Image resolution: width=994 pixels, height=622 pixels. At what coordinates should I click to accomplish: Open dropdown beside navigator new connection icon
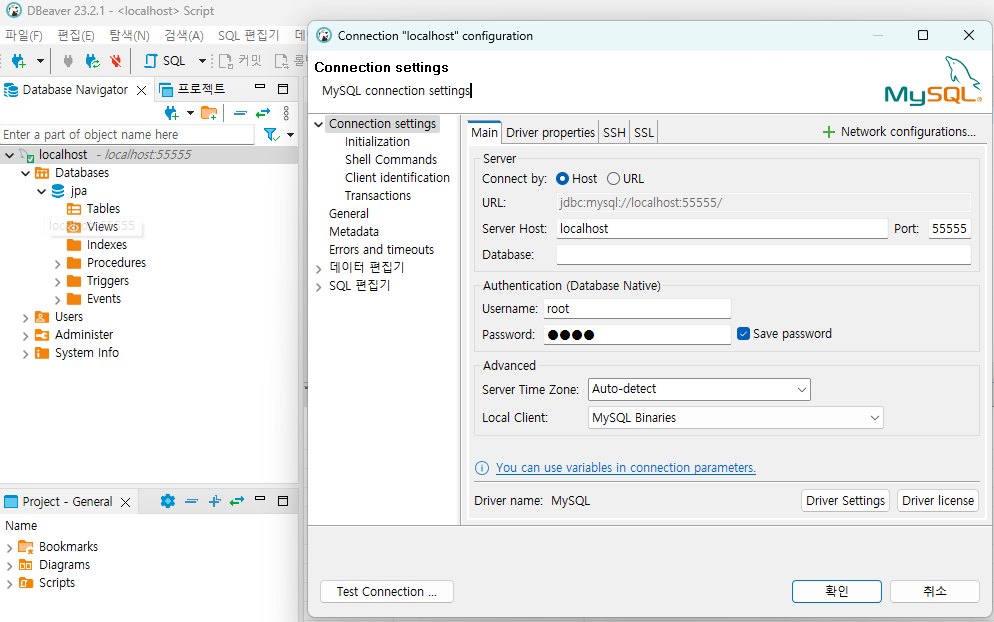coord(190,113)
